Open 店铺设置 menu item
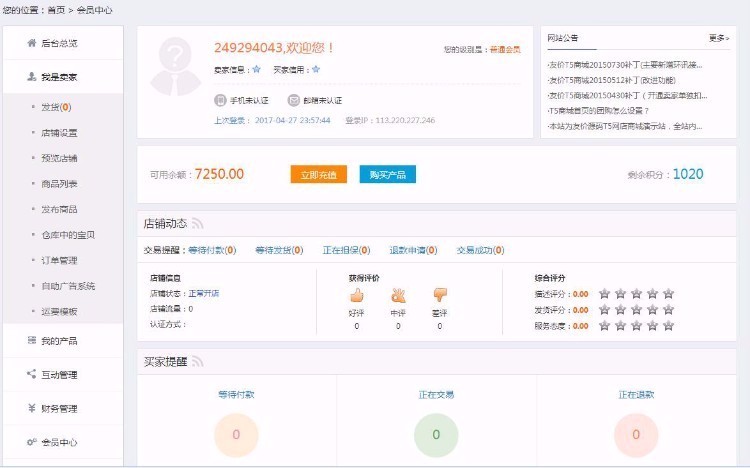The image size is (750, 468). [x=59, y=133]
